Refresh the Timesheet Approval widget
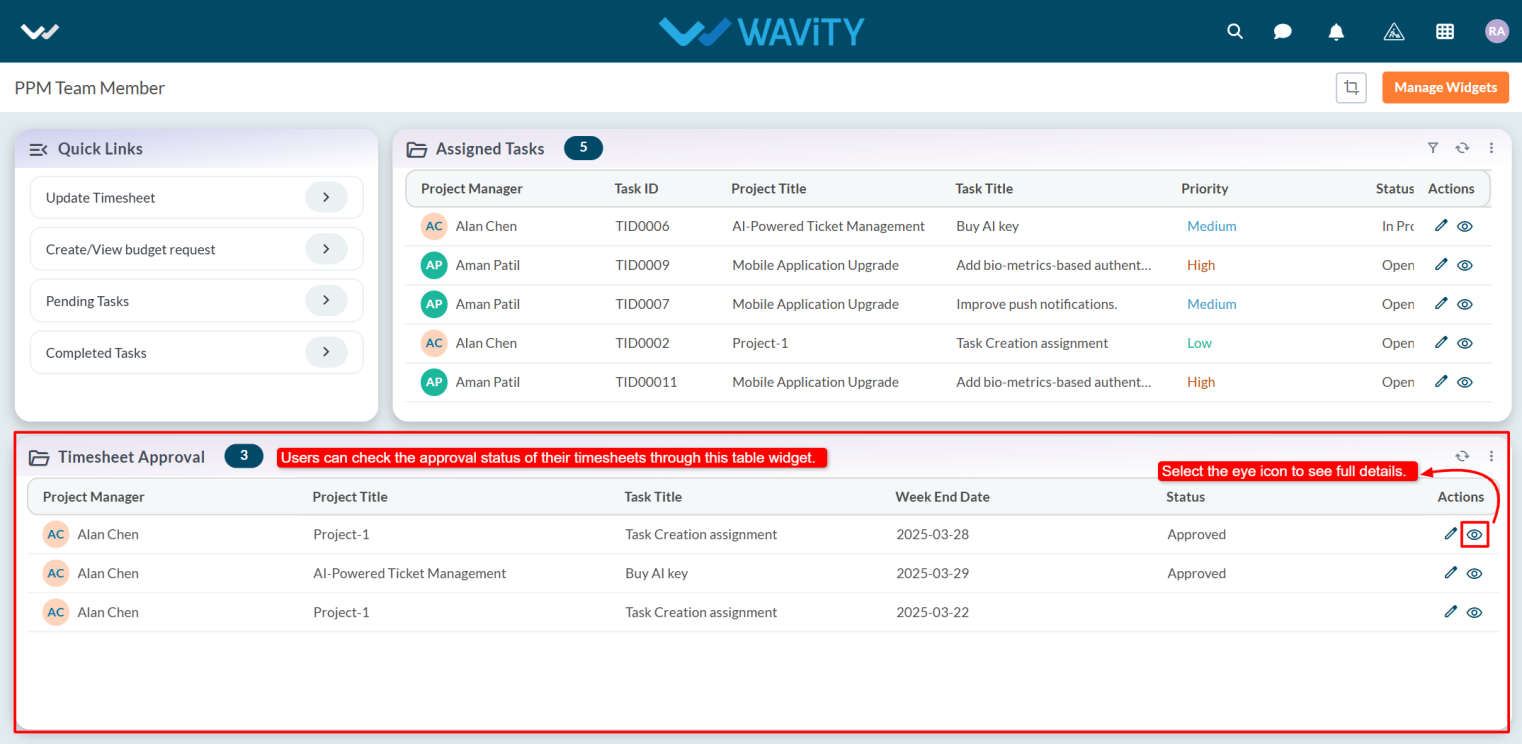 point(1462,456)
